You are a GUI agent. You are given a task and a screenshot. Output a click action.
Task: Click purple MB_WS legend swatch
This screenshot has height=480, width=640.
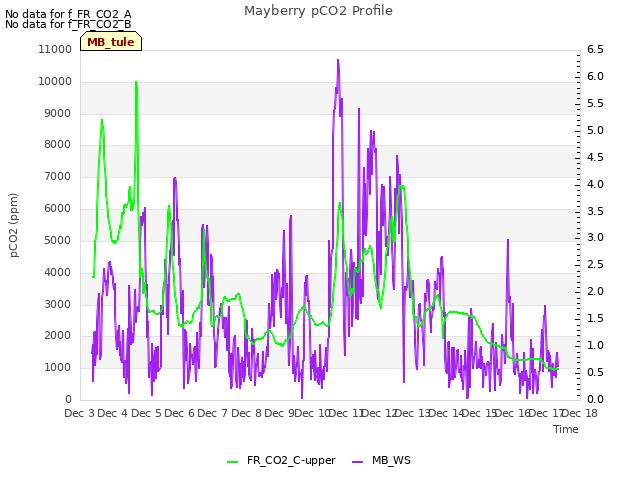(358, 462)
